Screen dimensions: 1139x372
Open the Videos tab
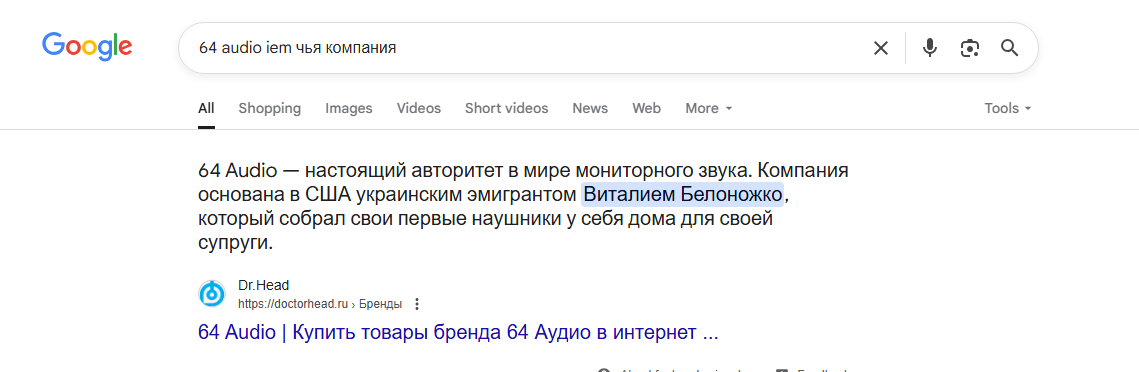pos(418,108)
